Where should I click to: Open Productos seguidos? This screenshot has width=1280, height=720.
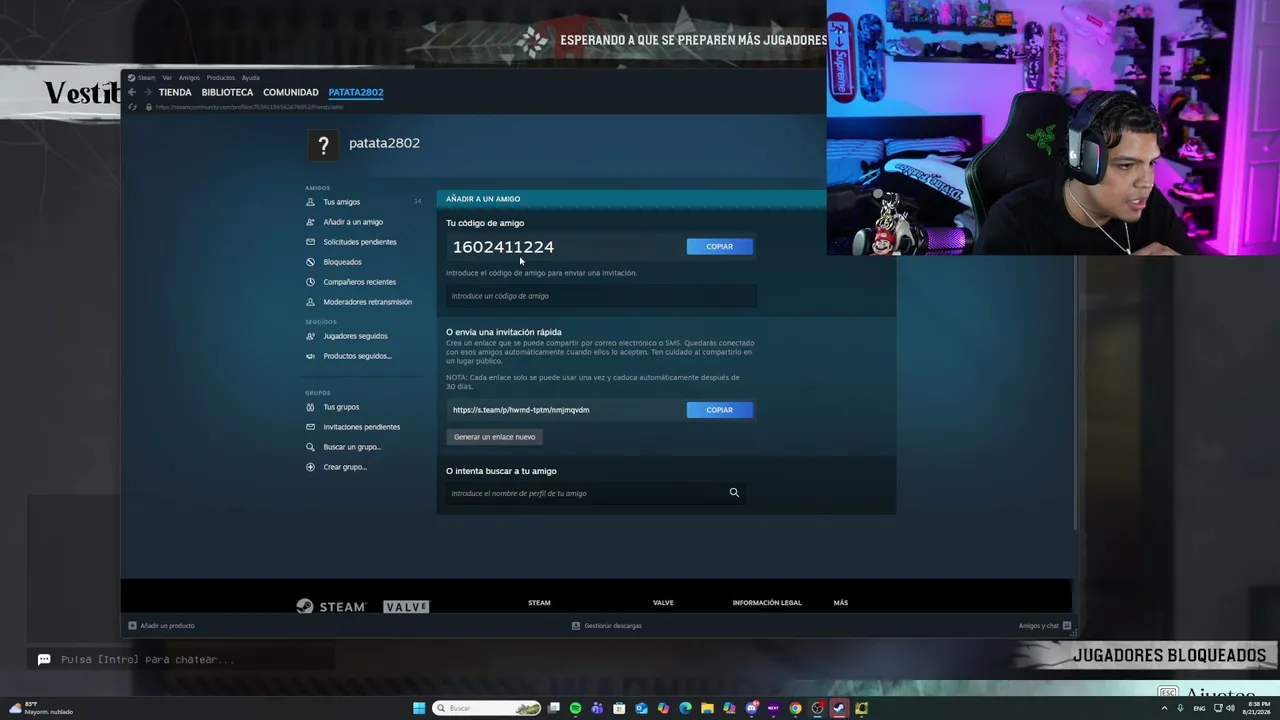point(357,356)
